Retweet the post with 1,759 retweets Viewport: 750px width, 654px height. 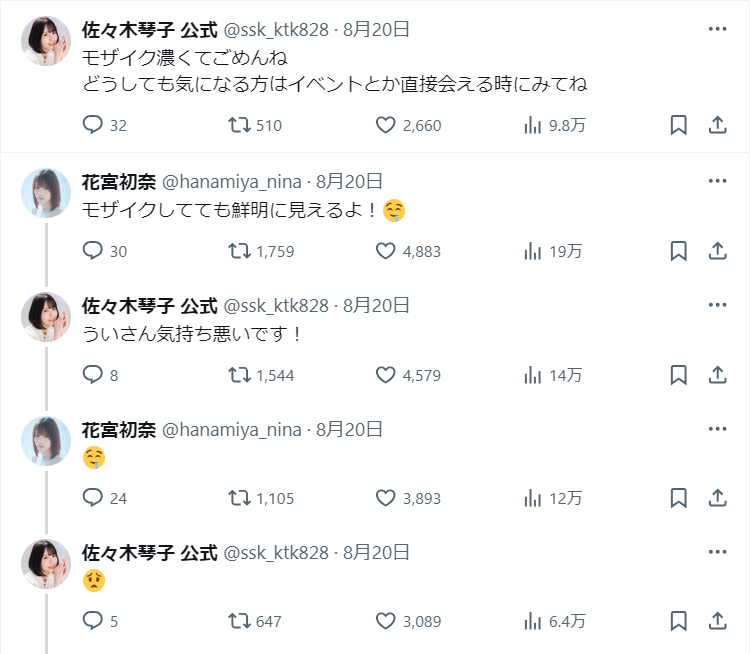tap(239, 251)
